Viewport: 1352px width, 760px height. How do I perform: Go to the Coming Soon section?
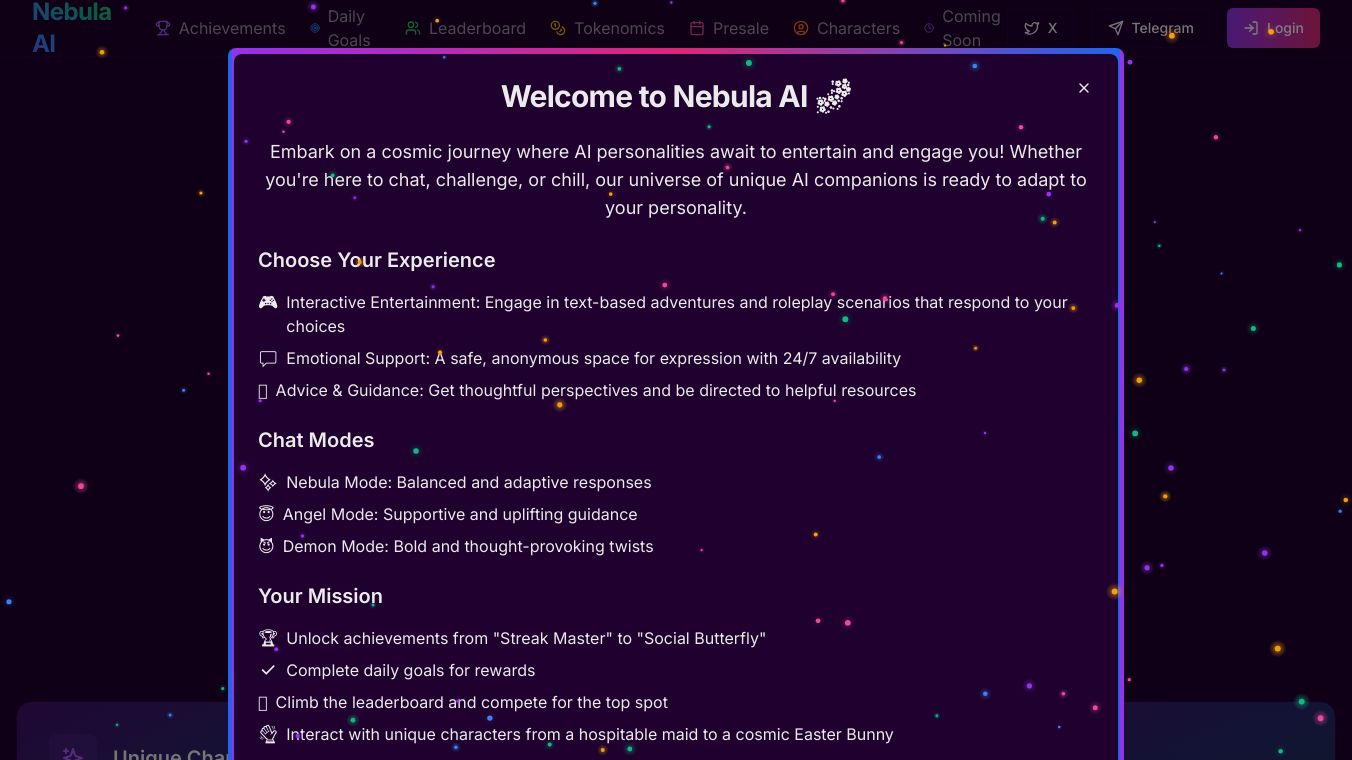tap(970, 28)
